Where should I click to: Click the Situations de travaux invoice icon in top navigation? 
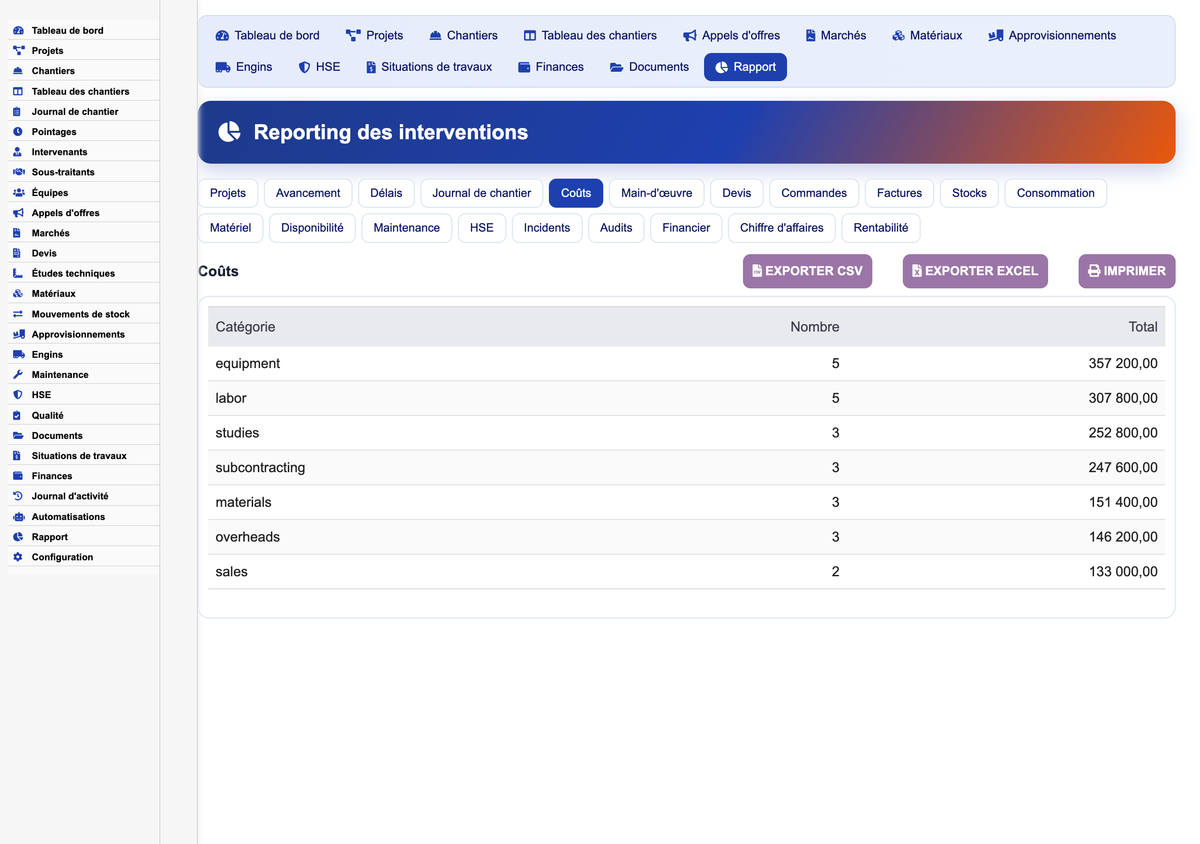tap(371, 68)
